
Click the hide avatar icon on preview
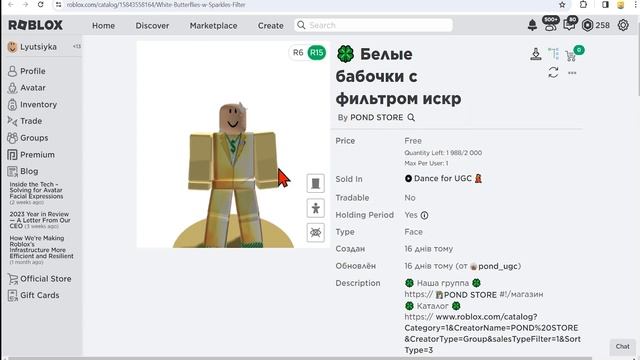point(316,233)
